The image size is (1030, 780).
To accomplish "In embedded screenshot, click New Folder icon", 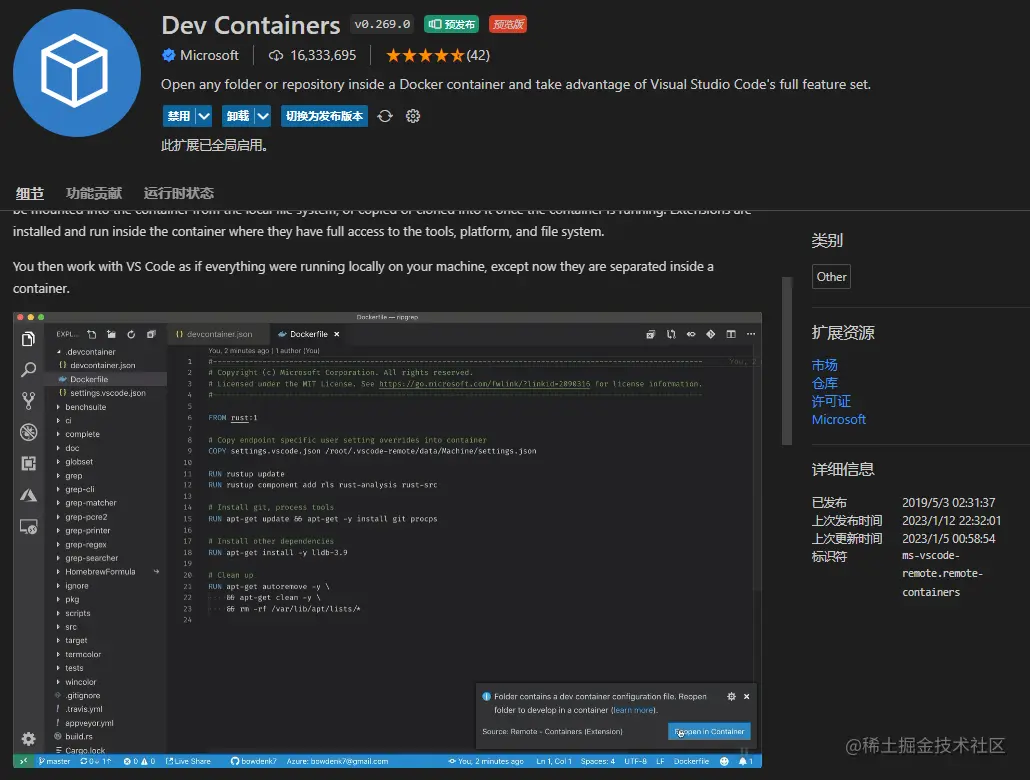I will point(112,334).
